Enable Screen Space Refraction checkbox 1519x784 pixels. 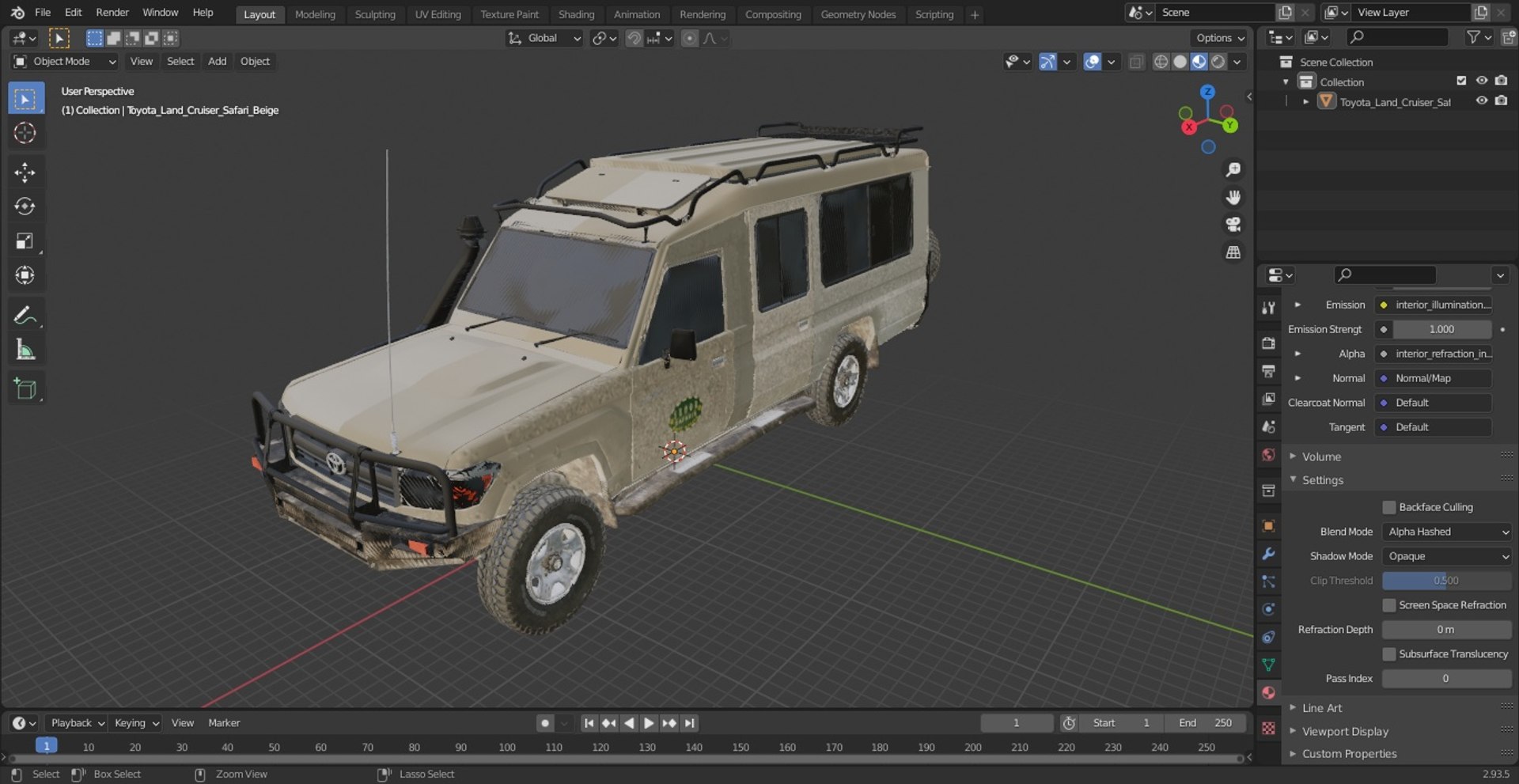pos(1389,605)
